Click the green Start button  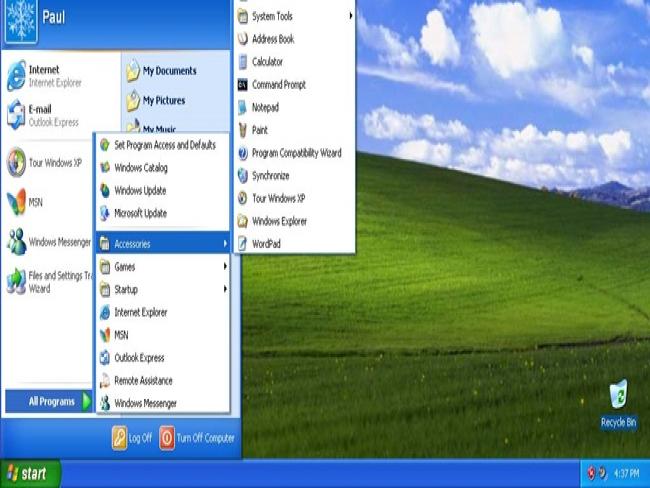[30, 473]
